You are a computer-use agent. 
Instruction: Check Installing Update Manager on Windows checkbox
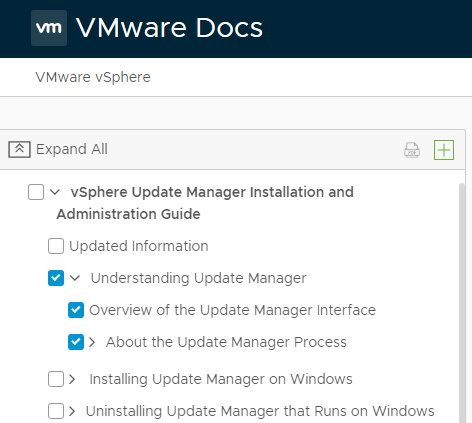pos(56,379)
